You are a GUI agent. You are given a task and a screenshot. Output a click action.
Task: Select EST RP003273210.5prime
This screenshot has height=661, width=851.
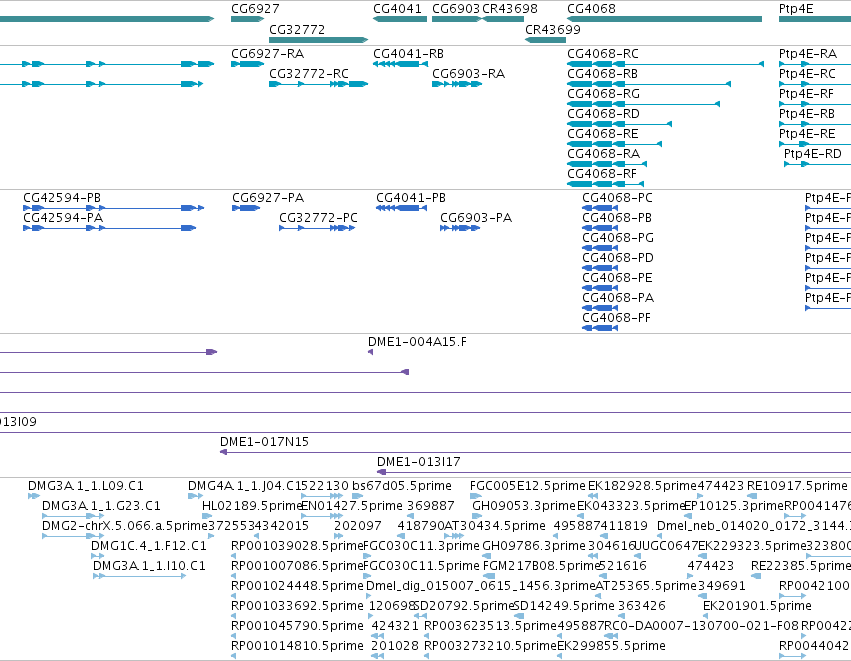click(491, 646)
